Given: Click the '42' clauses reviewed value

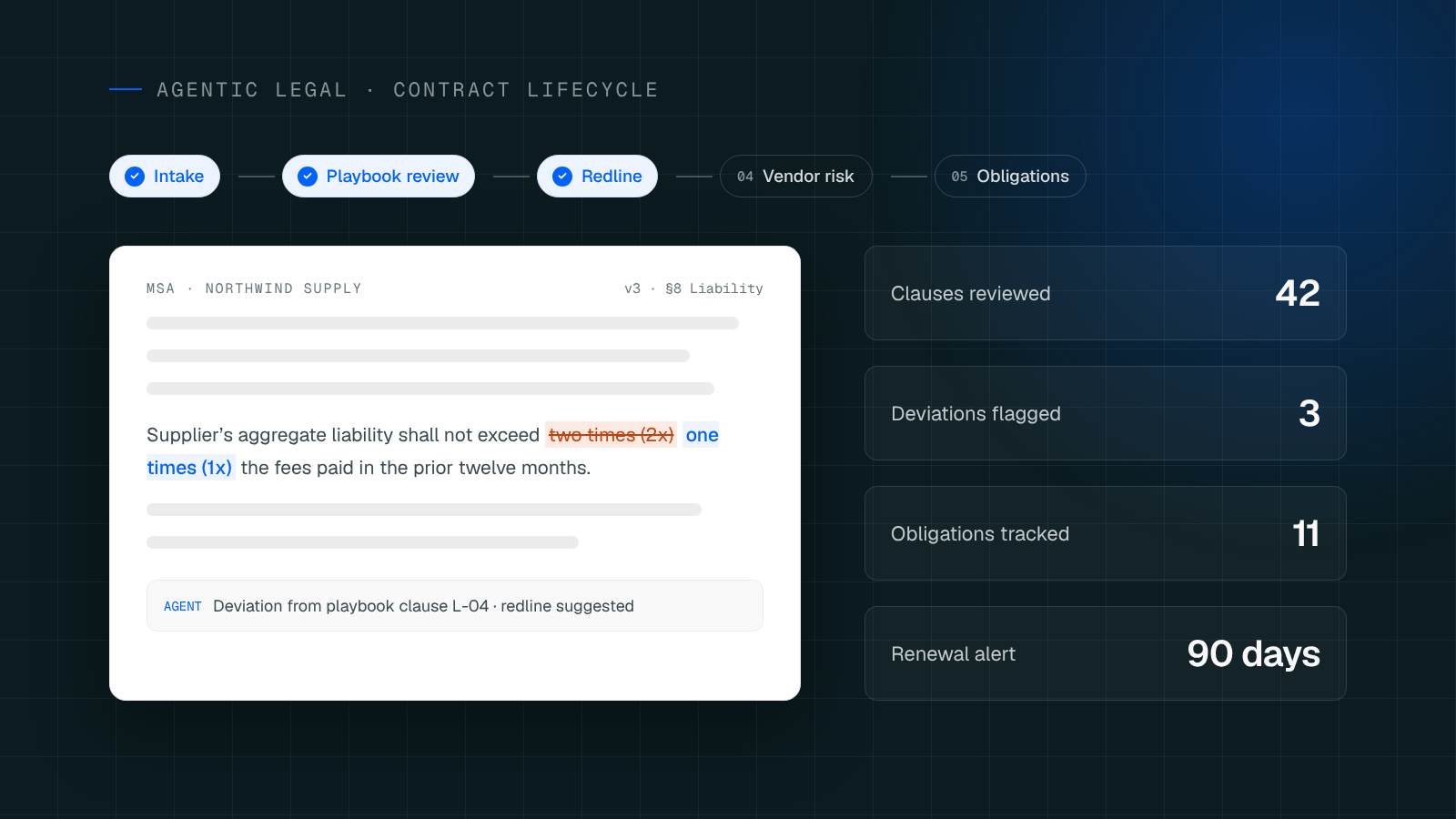Looking at the screenshot, I should [x=1298, y=293].
